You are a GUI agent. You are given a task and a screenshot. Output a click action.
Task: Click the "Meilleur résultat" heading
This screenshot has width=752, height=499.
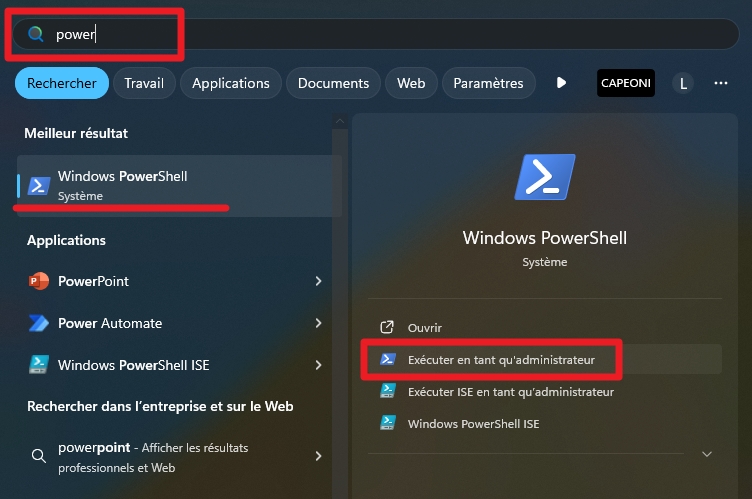(x=76, y=133)
